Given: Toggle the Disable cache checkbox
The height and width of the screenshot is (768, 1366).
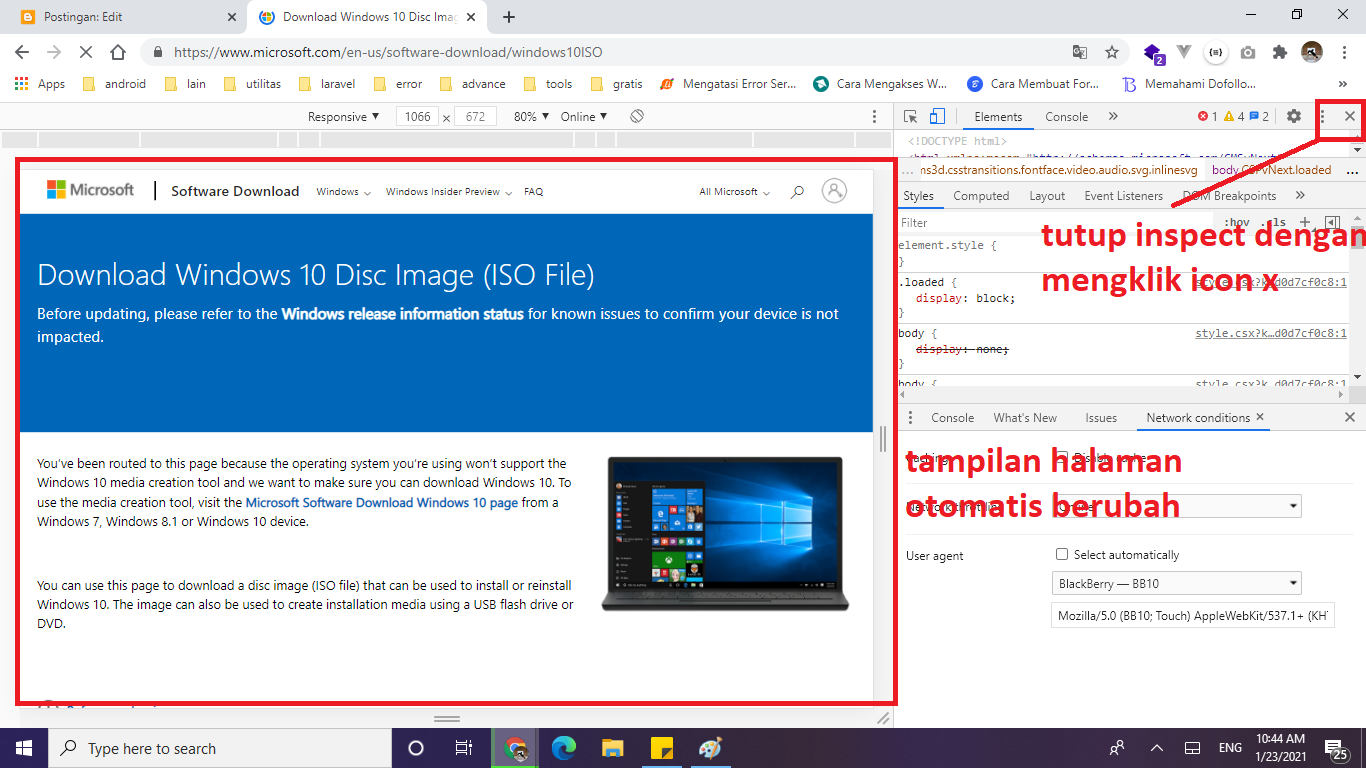Looking at the screenshot, I should (1062, 457).
